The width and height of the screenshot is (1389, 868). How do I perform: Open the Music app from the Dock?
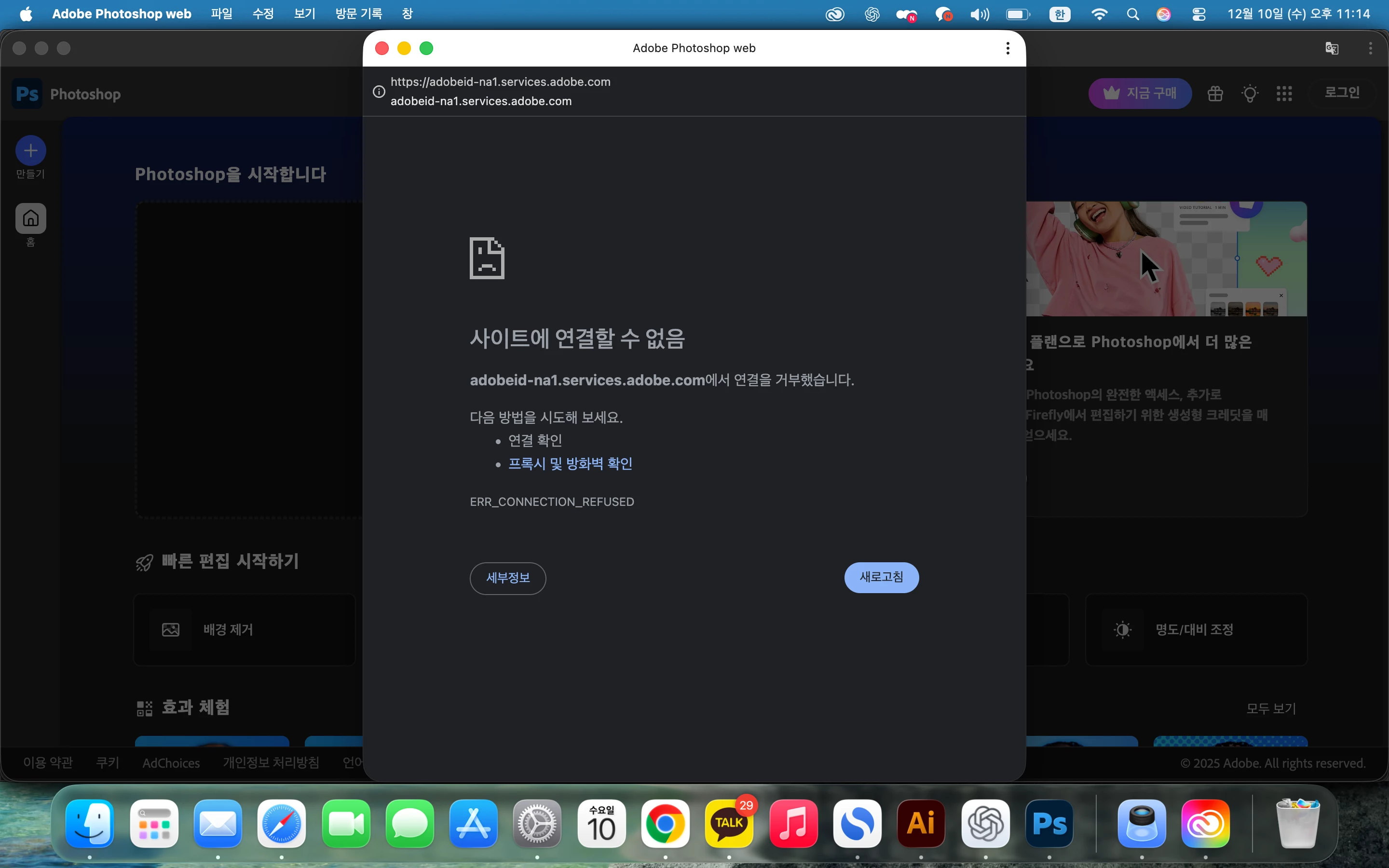tap(793, 823)
